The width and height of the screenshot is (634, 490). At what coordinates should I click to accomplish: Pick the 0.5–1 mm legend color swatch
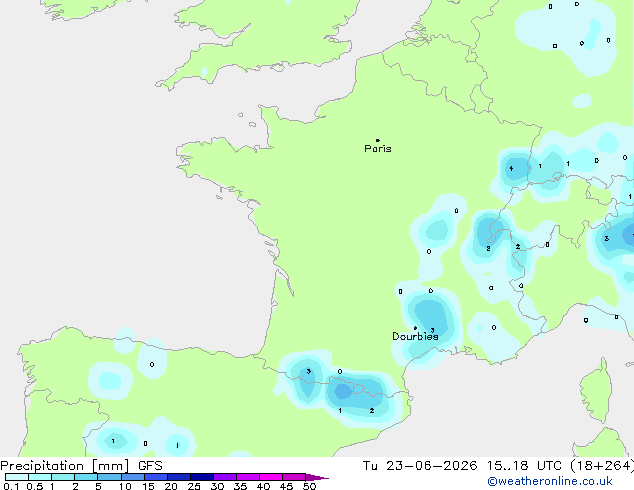click(x=40, y=477)
